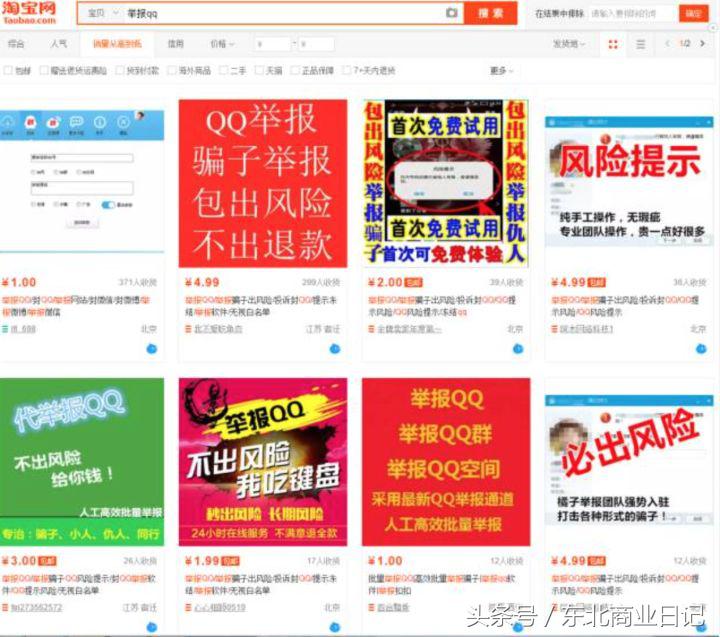This screenshot has width=720, height=637.
Task: Tick the 赠送退货运费险 checkbox
Action: pos(44,70)
